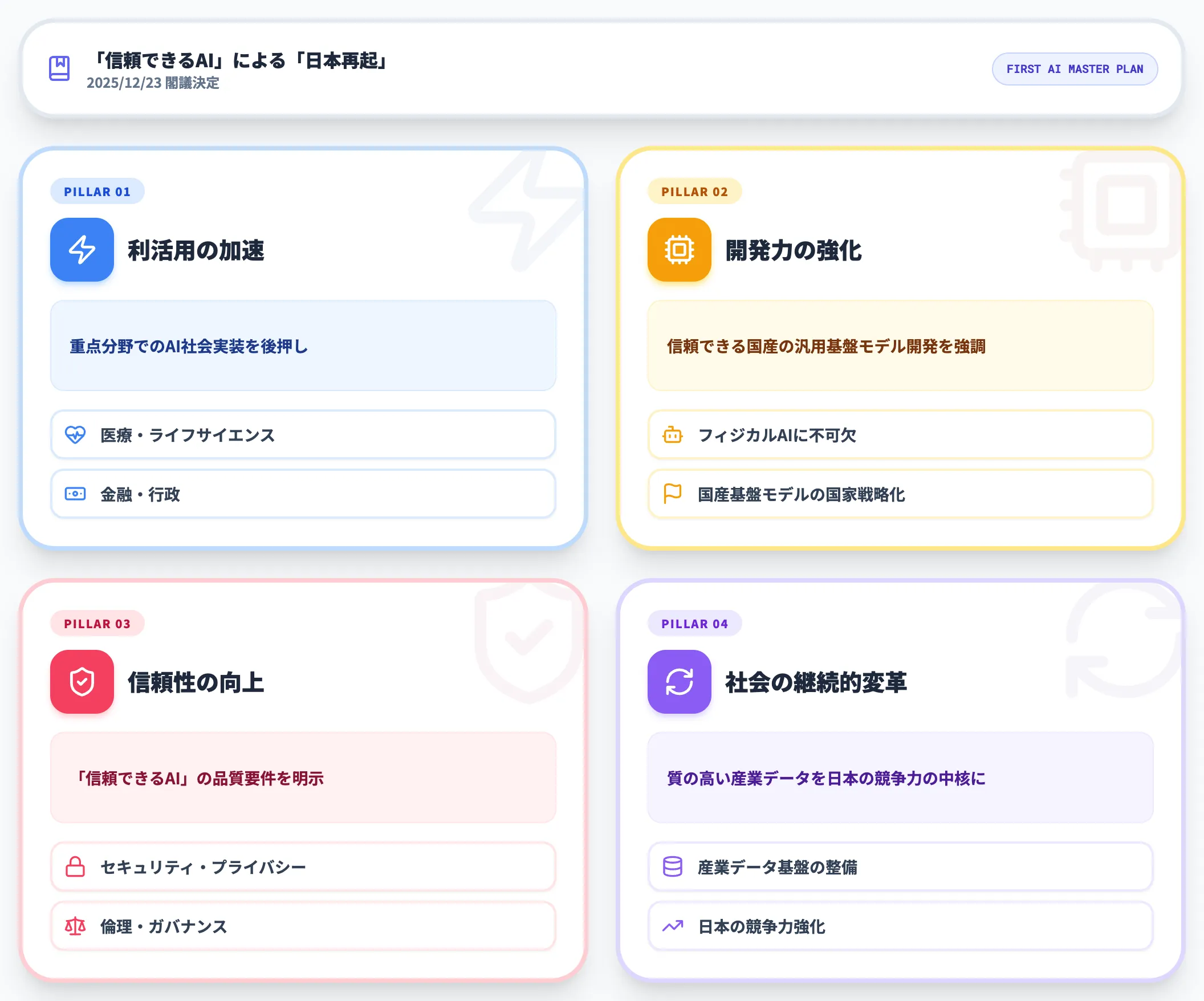The image size is (1204, 1001).
Task: Open the 日本の競争力強化 item
Action: click(901, 926)
